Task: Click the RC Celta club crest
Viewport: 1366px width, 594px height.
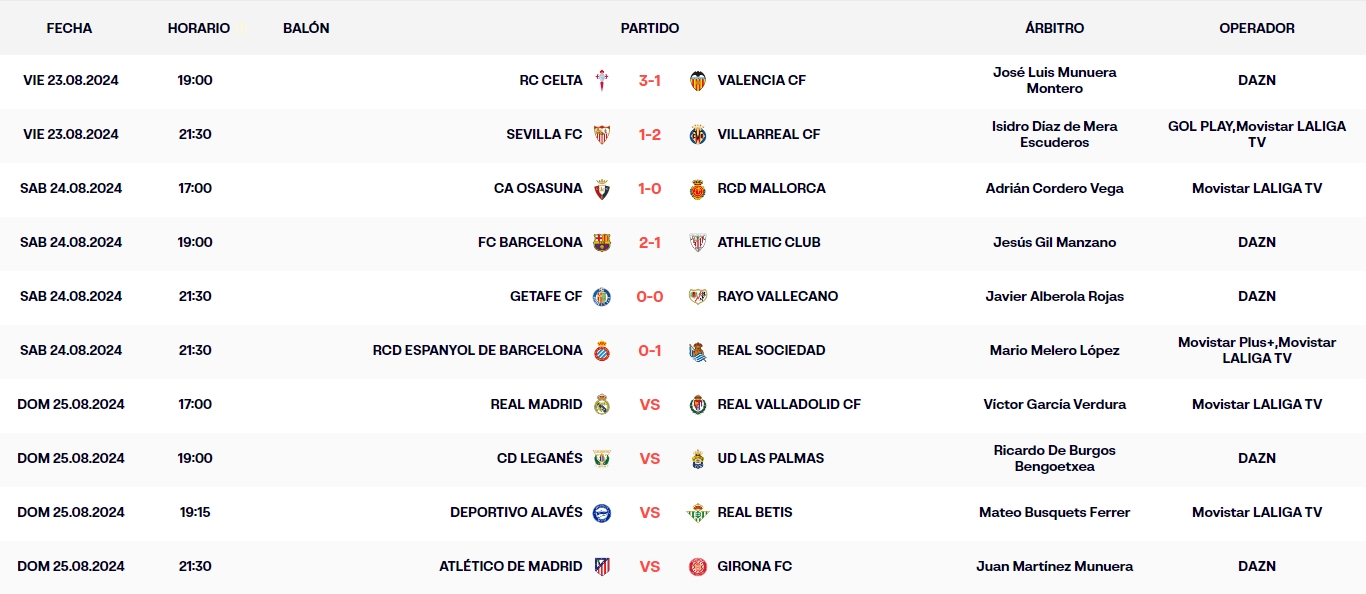Action: click(600, 80)
